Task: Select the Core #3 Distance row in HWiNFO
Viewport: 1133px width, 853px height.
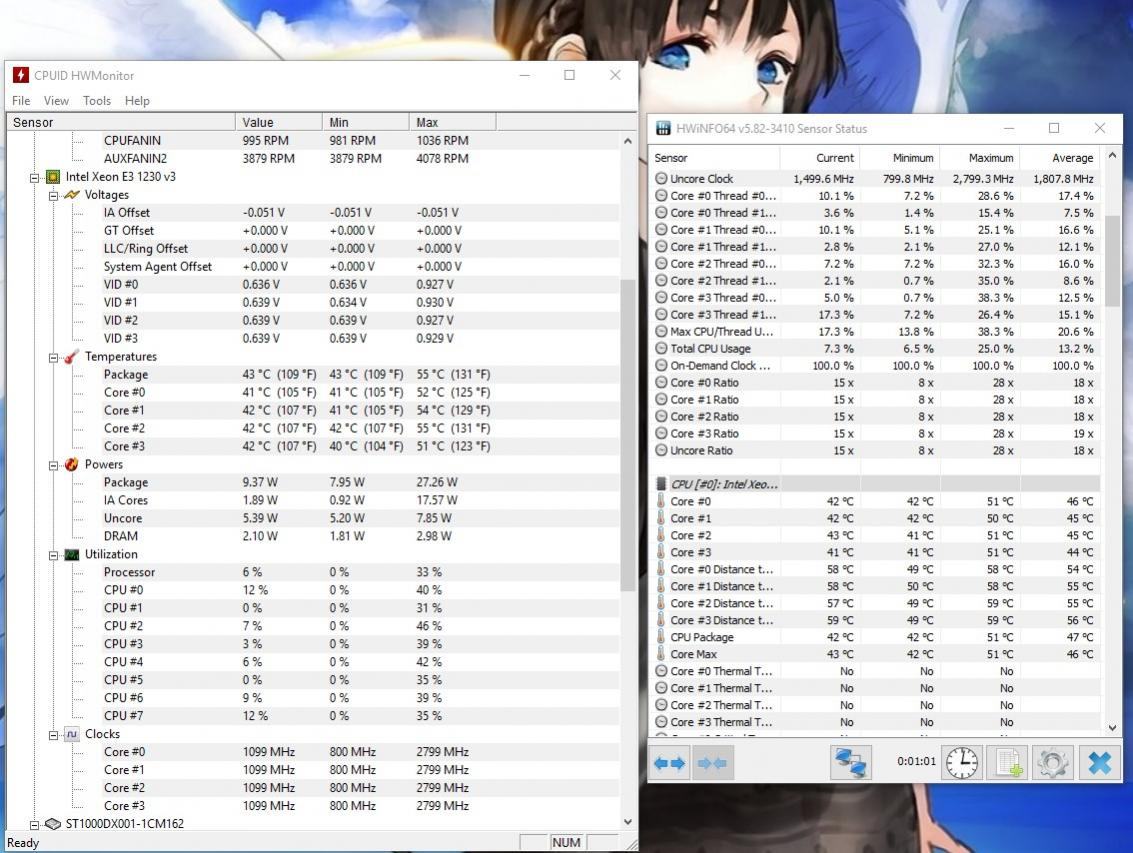Action: click(x=874, y=620)
